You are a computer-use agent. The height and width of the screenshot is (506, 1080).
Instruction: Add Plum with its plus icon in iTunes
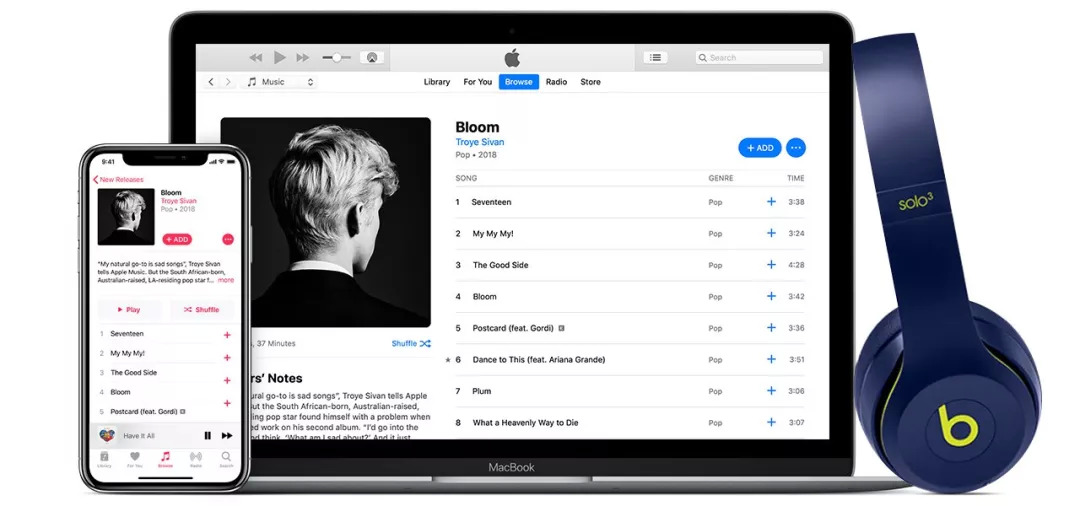pos(771,391)
